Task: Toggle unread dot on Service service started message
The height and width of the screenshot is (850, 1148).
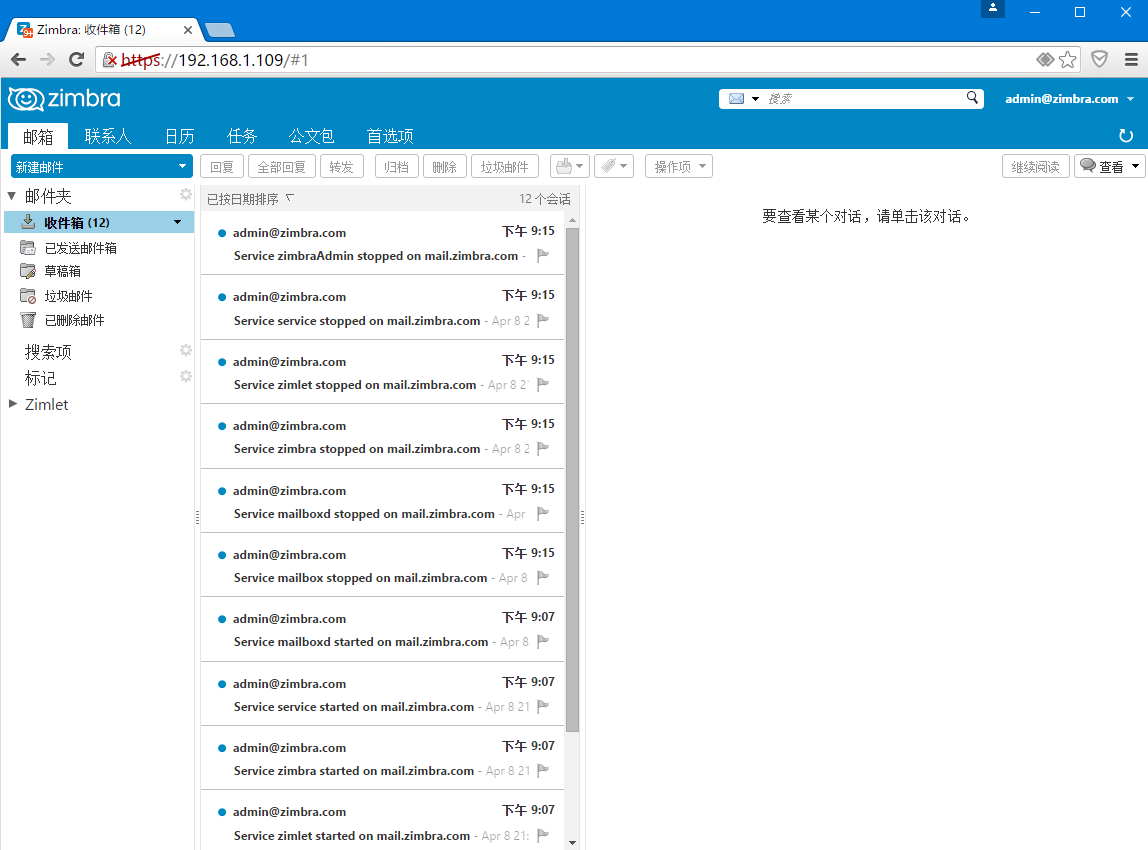Action: [x=222, y=684]
